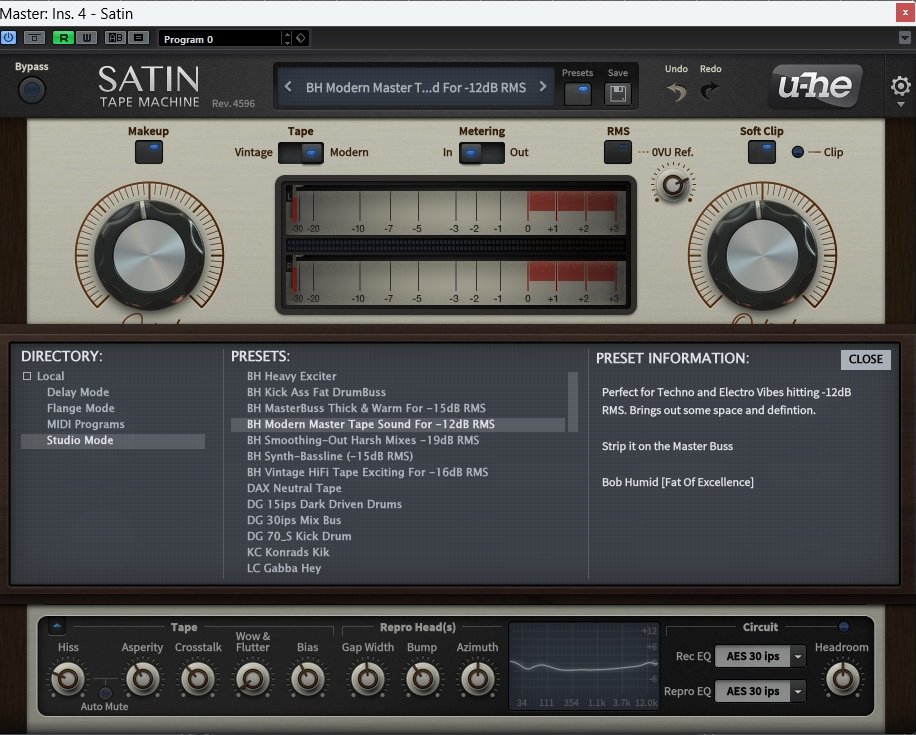The image size is (916, 735).
Task: Flip the Metering In/Out switch
Action: (481, 153)
